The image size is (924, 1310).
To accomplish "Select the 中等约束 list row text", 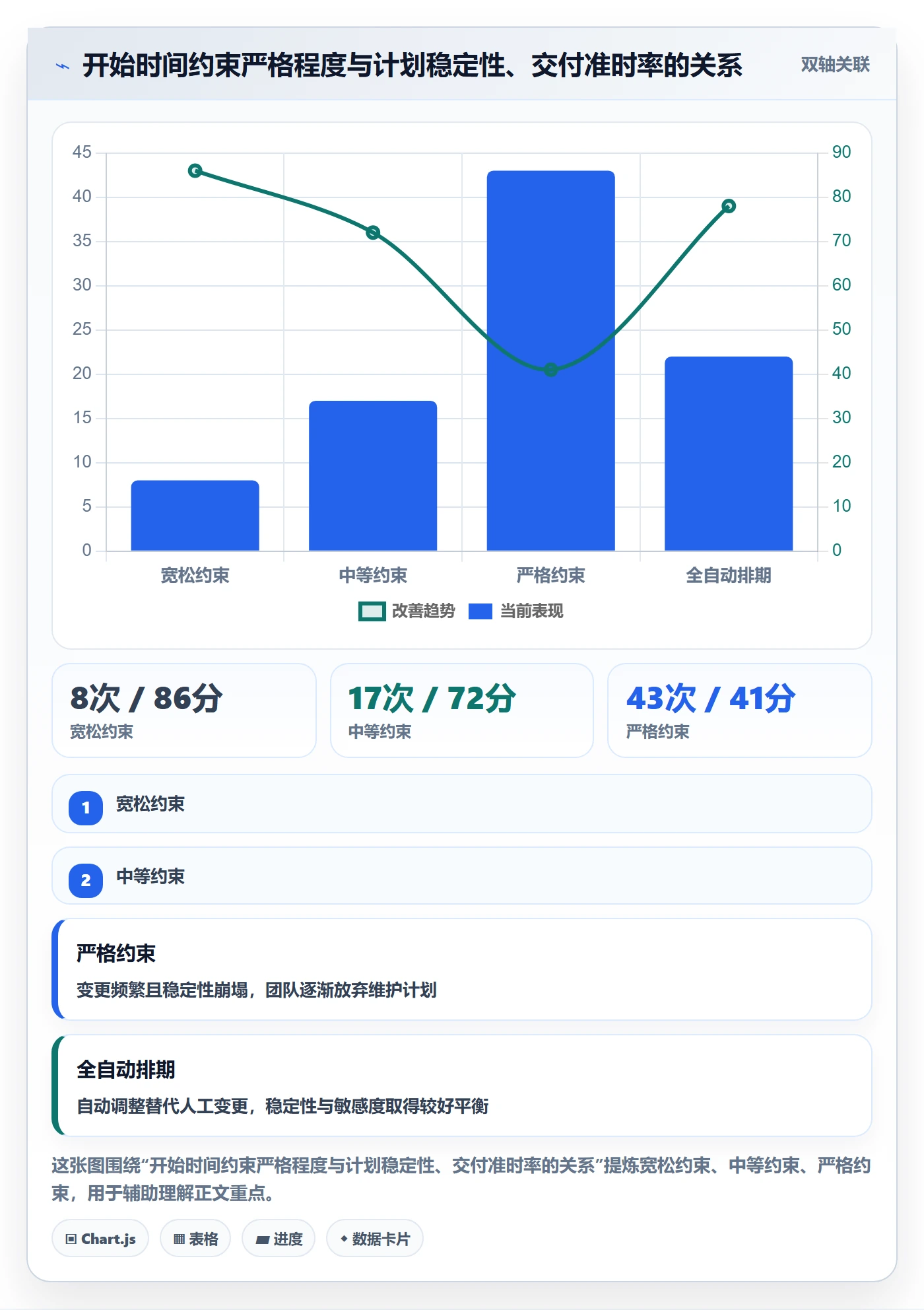I will coord(150,877).
